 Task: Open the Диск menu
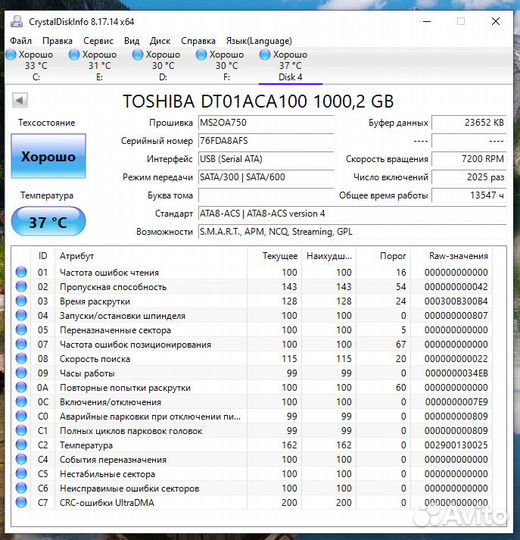[x=160, y=41]
